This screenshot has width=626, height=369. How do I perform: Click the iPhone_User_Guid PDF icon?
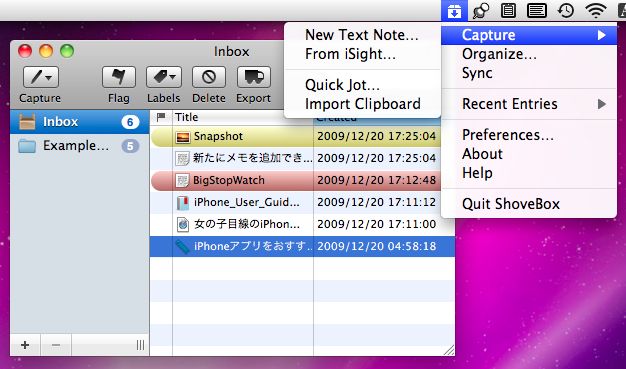(x=182, y=203)
